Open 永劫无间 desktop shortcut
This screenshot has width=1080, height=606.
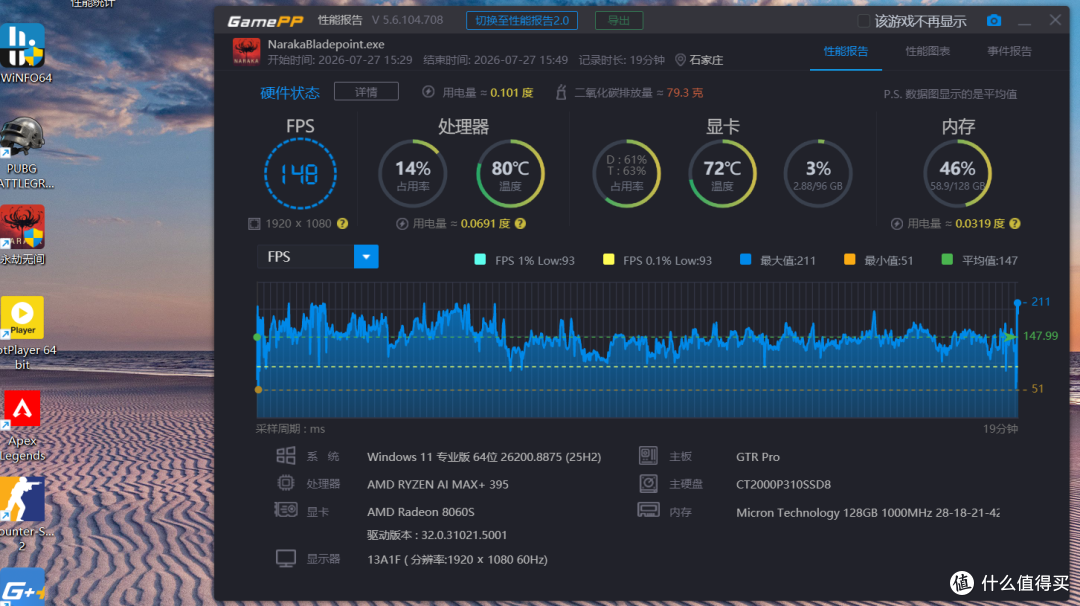[x=23, y=235]
